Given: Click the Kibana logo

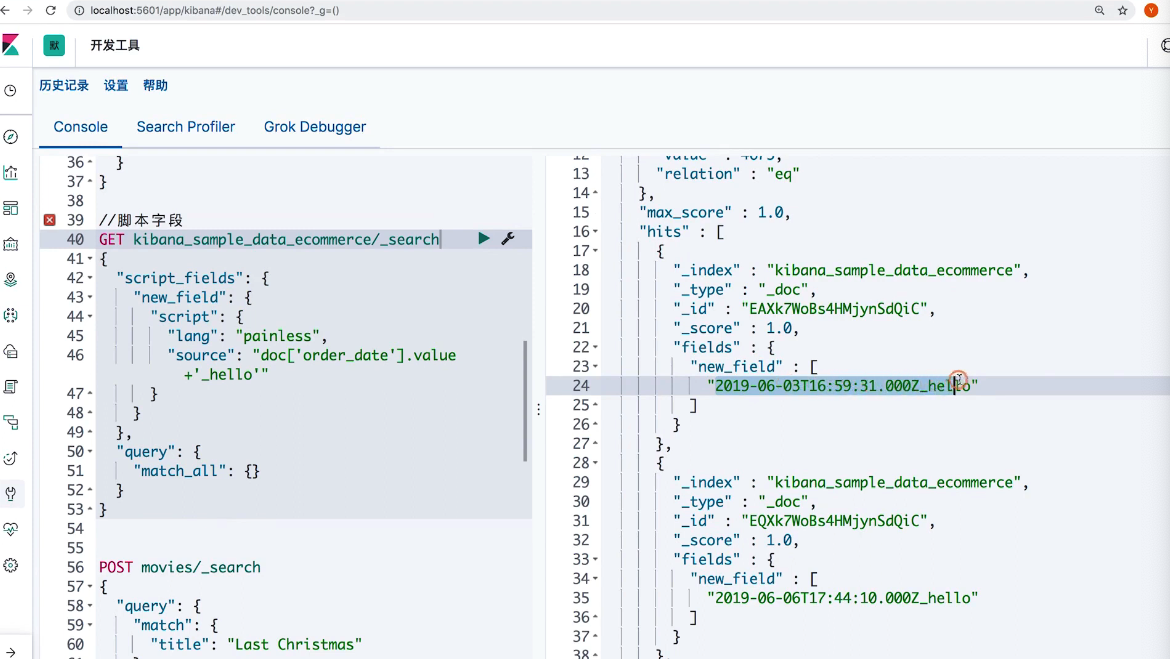Looking at the screenshot, I should 11,45.
